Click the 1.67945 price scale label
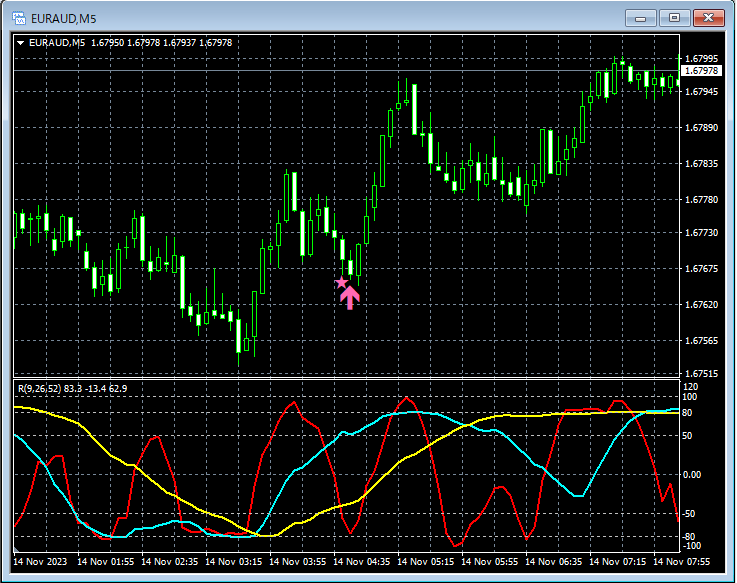This screenshot has width=737, height=583. (701, 91)
